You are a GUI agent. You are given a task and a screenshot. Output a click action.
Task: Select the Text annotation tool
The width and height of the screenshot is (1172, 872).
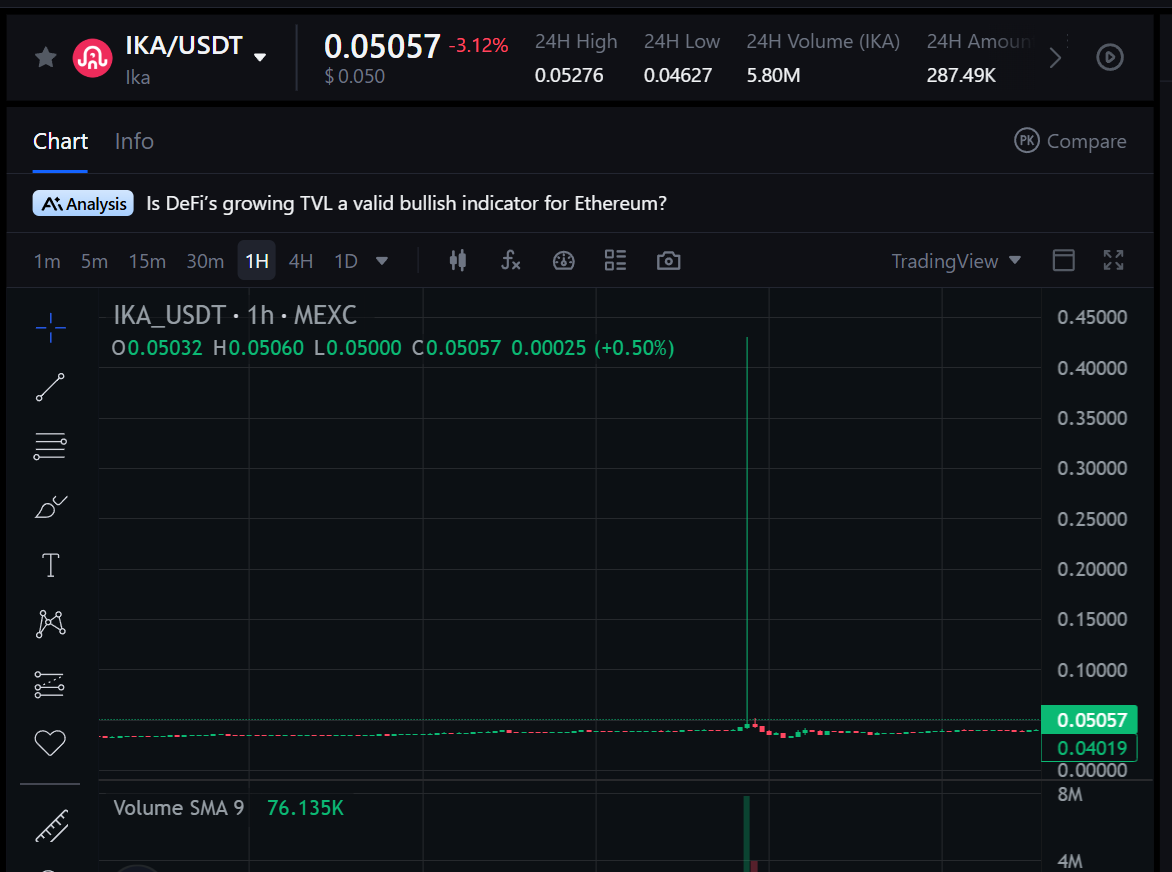[x=50, y=566]
